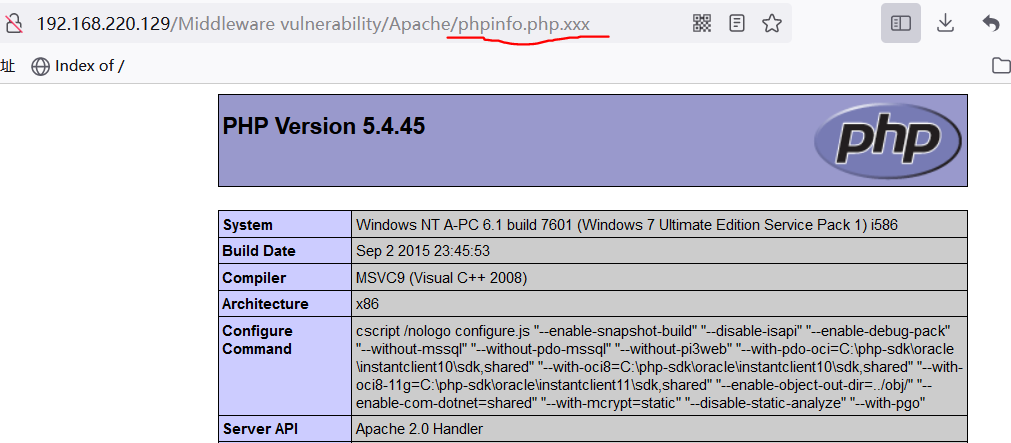Select the 'x86' architecture value
This screenshot has height=443, width=1011.
click(x=368, y=304)
